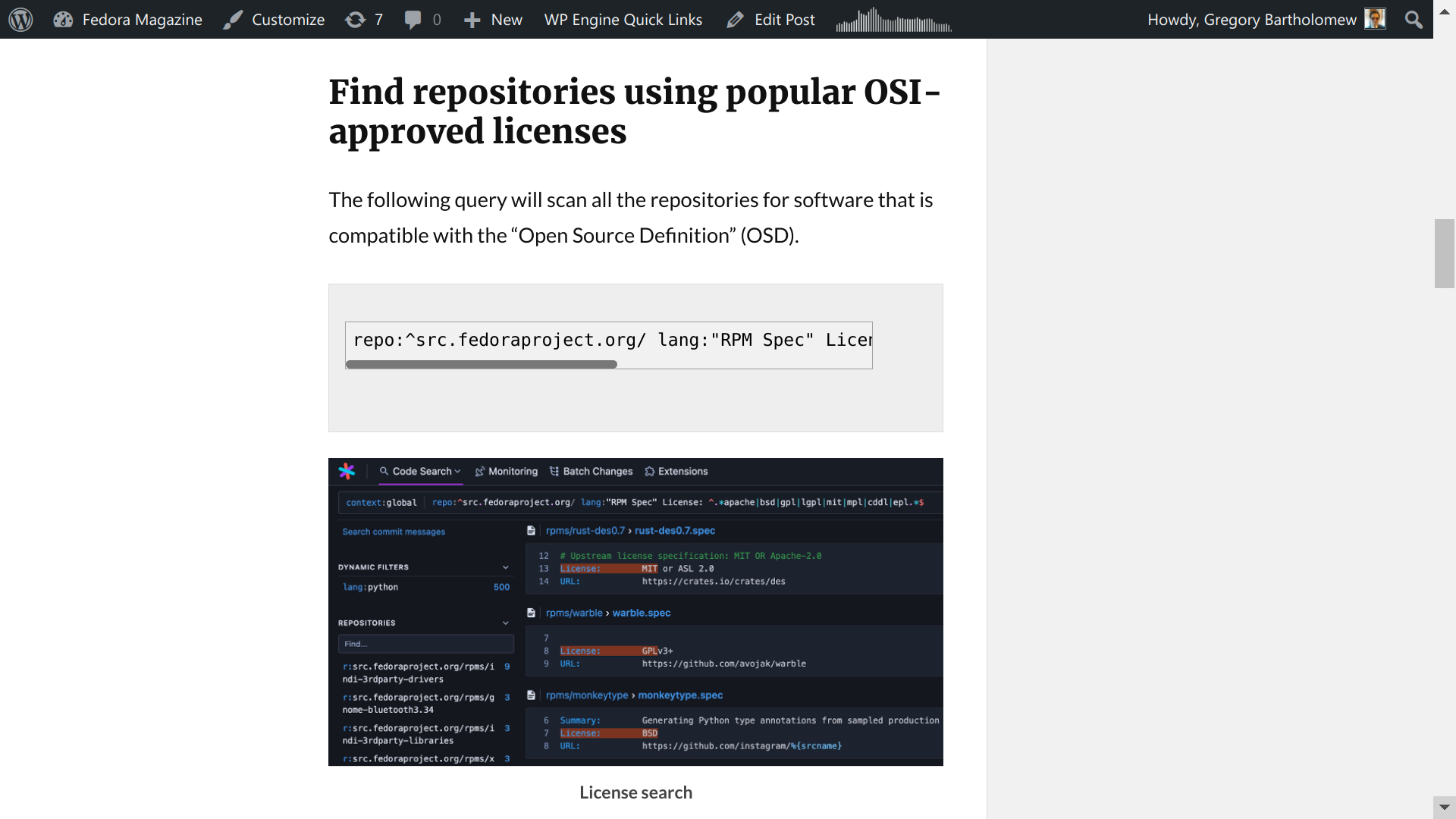Open WP Engine Quick Links menu
The width and height of the screenshot is (1456, 819).
[623, 20]
